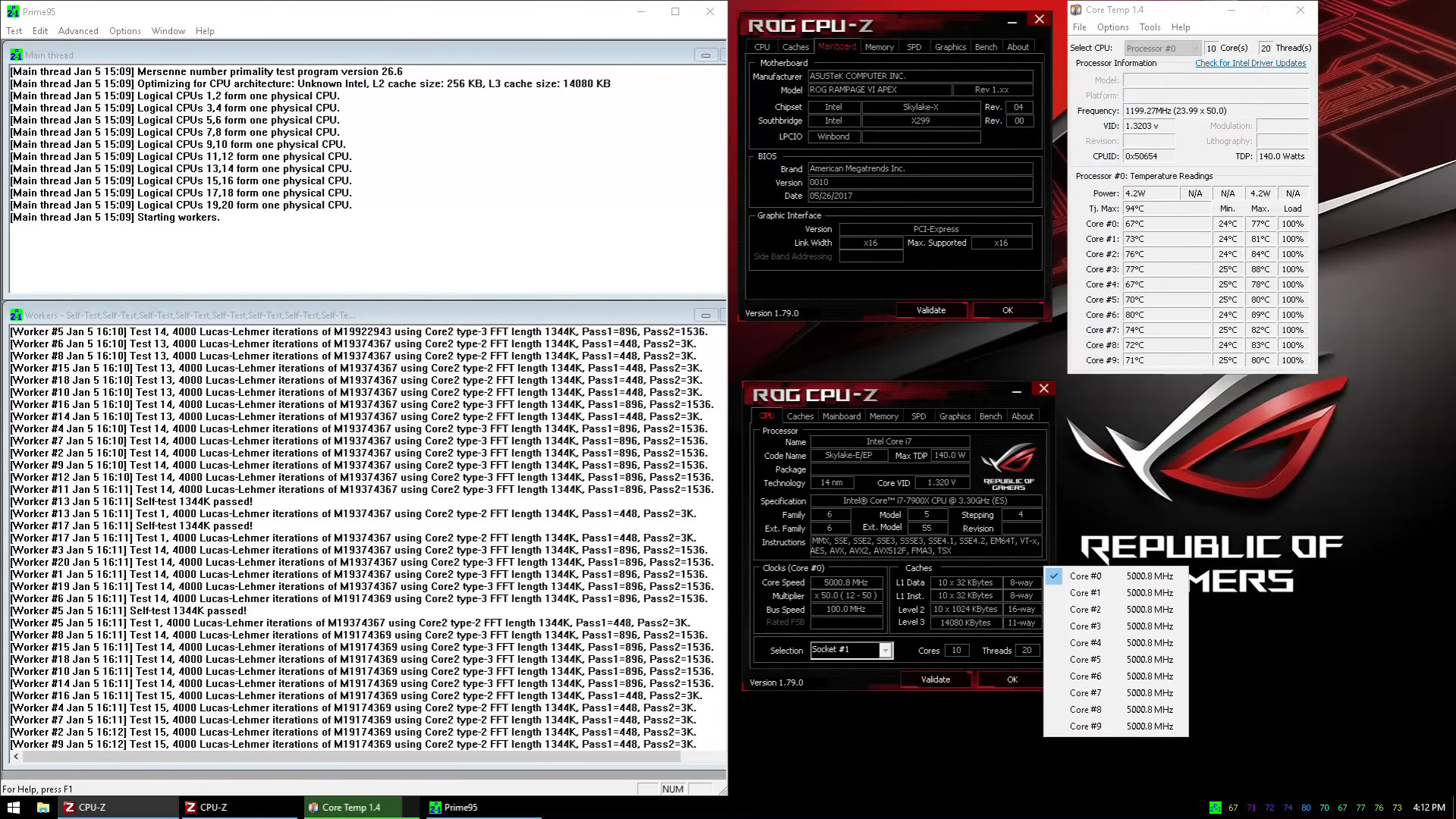
Task: Click Validate button in lower CPU-Z window
Action: click(x=935, y=680)
